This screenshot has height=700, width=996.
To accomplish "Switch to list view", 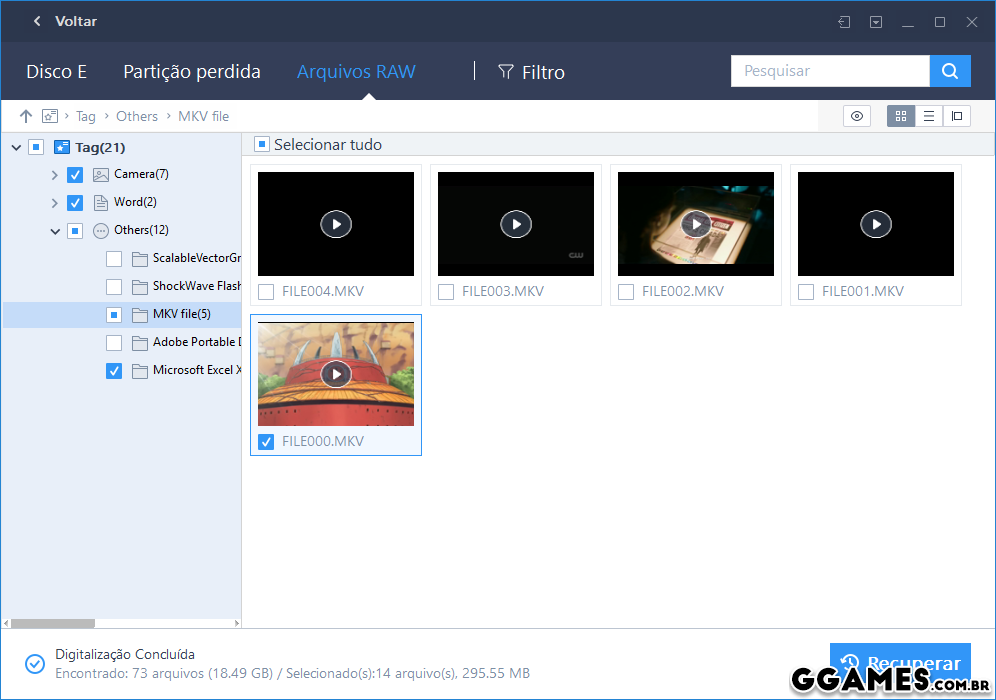I will pyautogui.click(x=929, y=116).
